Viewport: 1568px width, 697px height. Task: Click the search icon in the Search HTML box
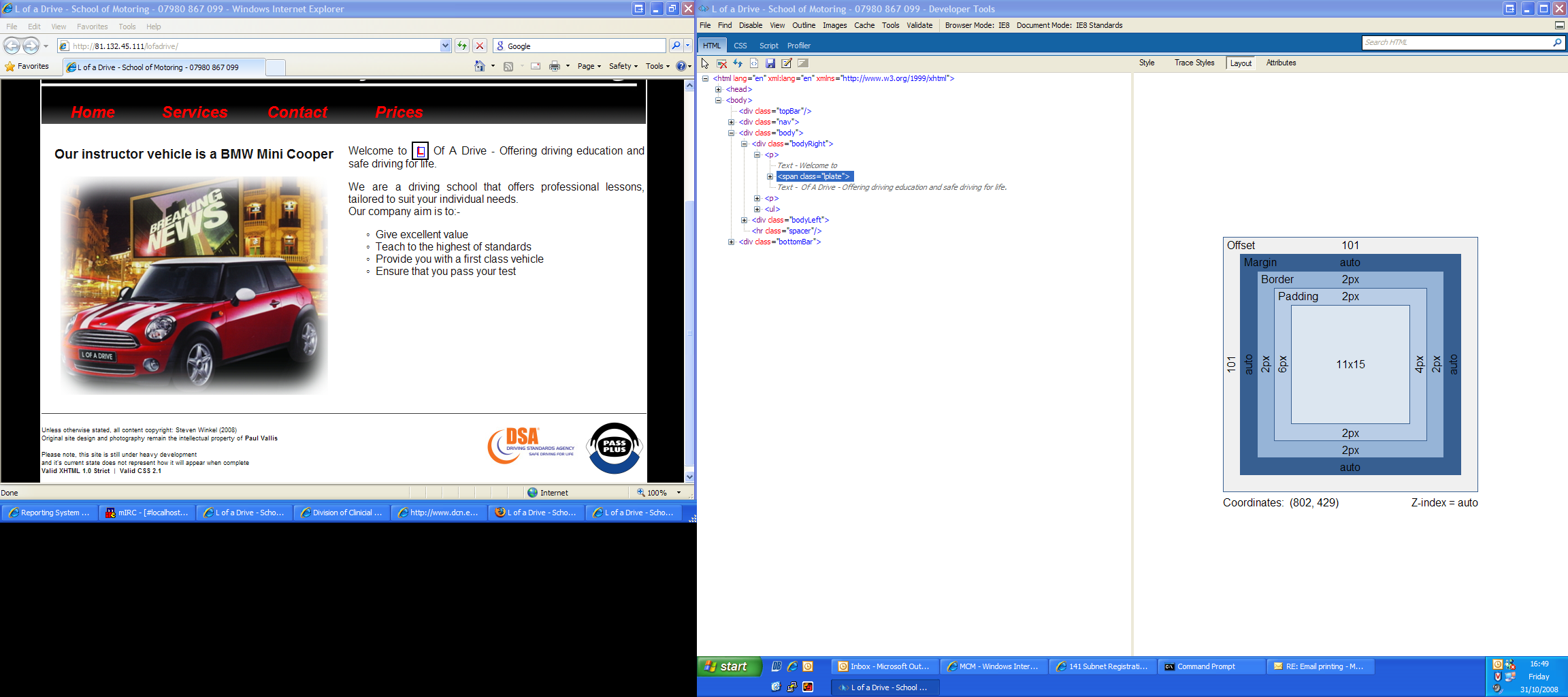click(x=1557, y=42)
